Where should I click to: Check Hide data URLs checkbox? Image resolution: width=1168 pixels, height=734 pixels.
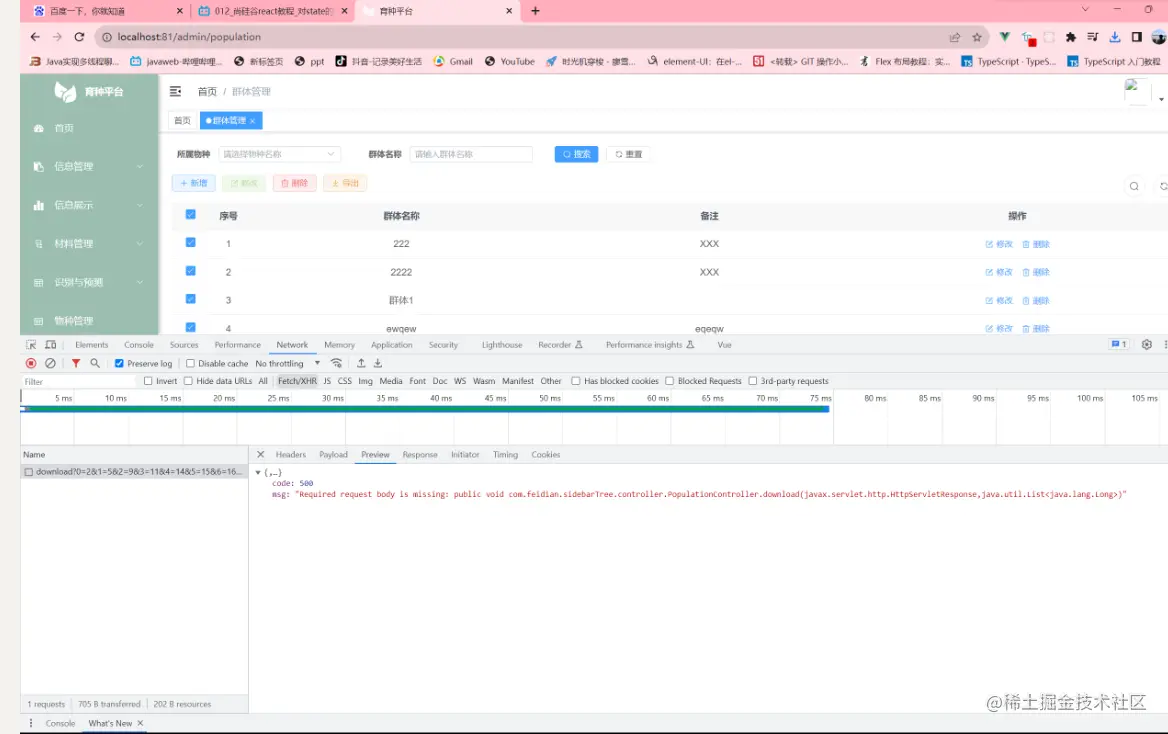pos(188,381)
